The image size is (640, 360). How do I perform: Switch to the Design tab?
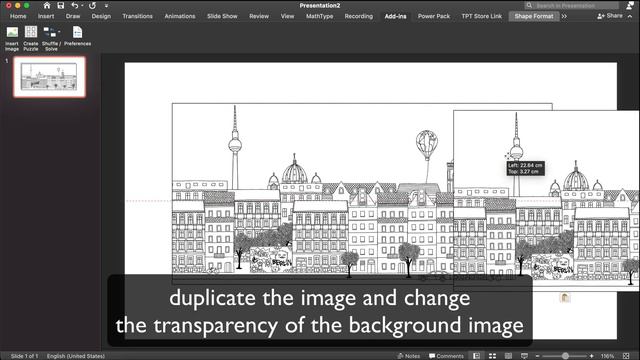101,16
